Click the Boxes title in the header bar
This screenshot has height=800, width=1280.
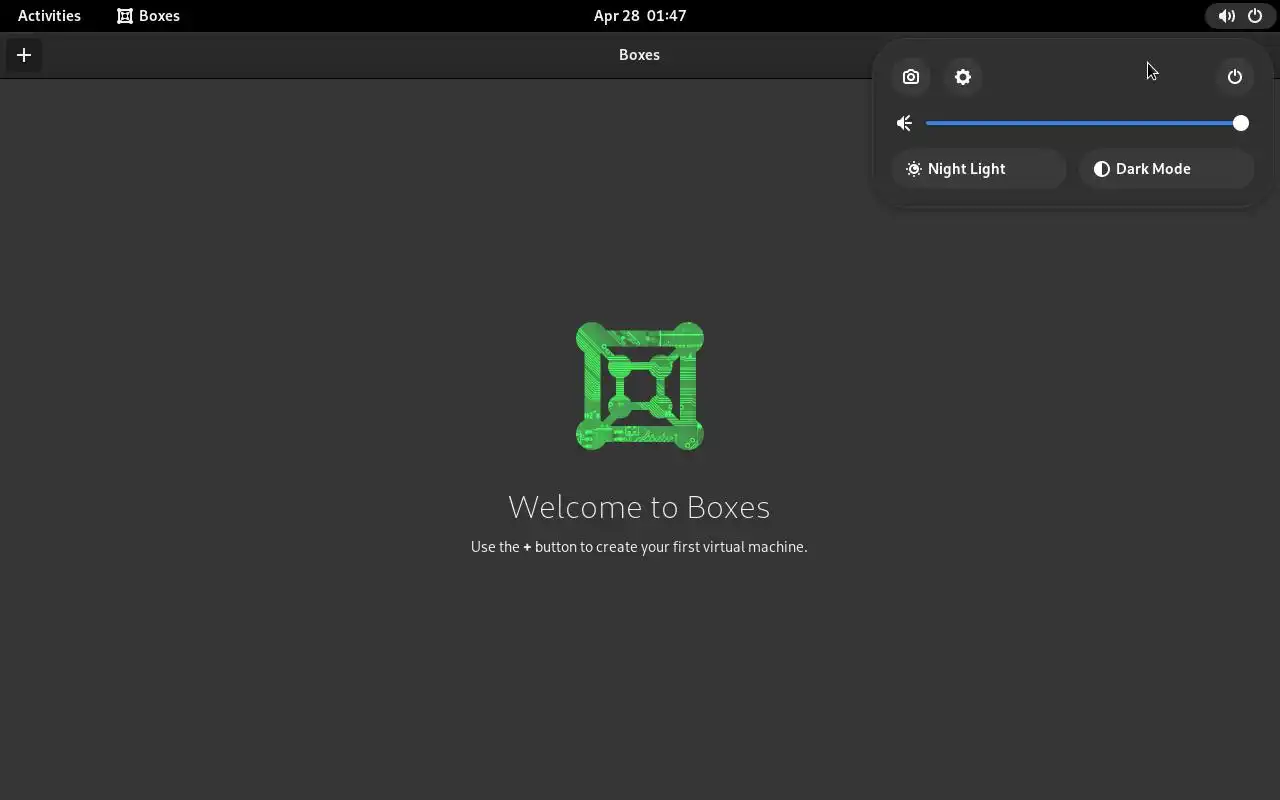tap(639, 55)
